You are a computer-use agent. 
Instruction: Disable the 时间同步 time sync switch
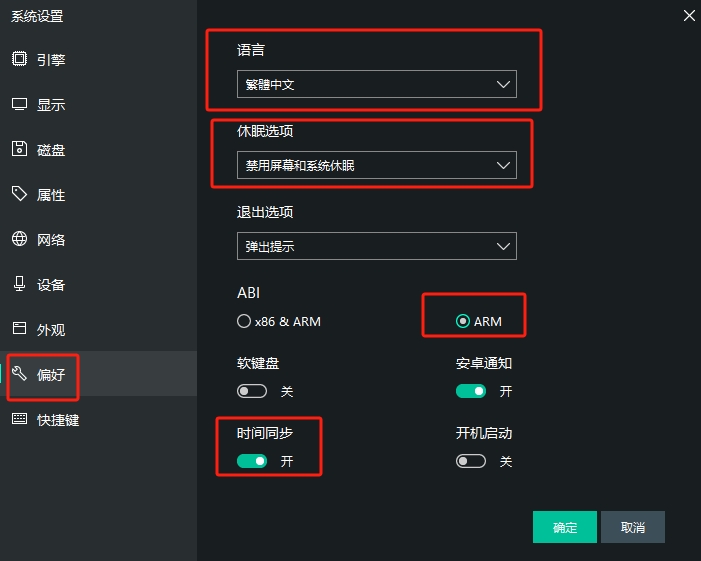coord(252,461)
